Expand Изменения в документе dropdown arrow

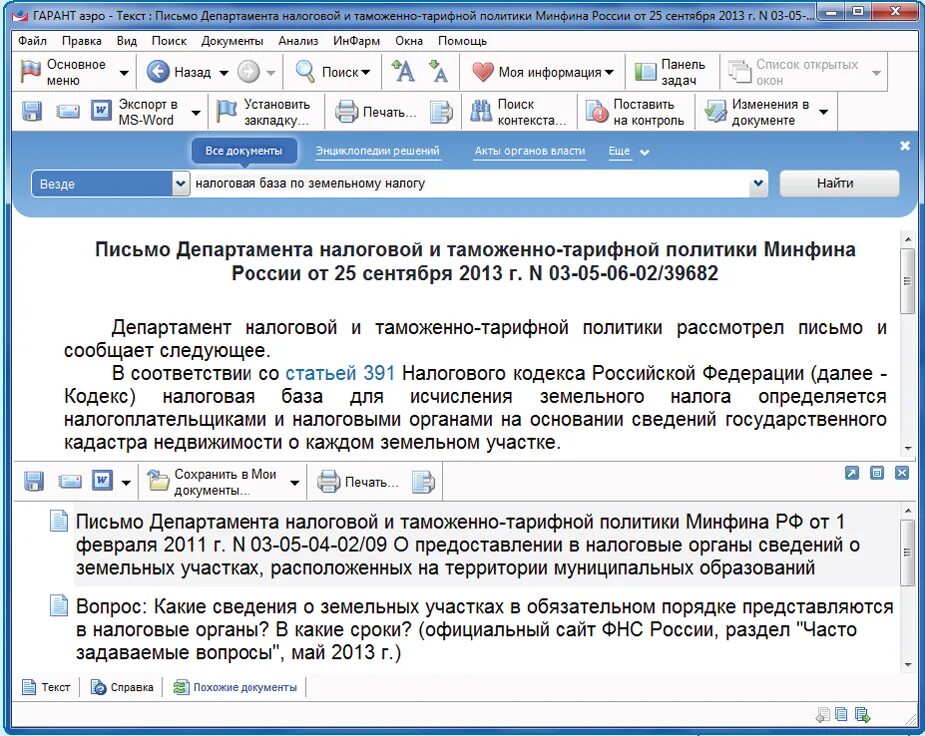[824, 112]
